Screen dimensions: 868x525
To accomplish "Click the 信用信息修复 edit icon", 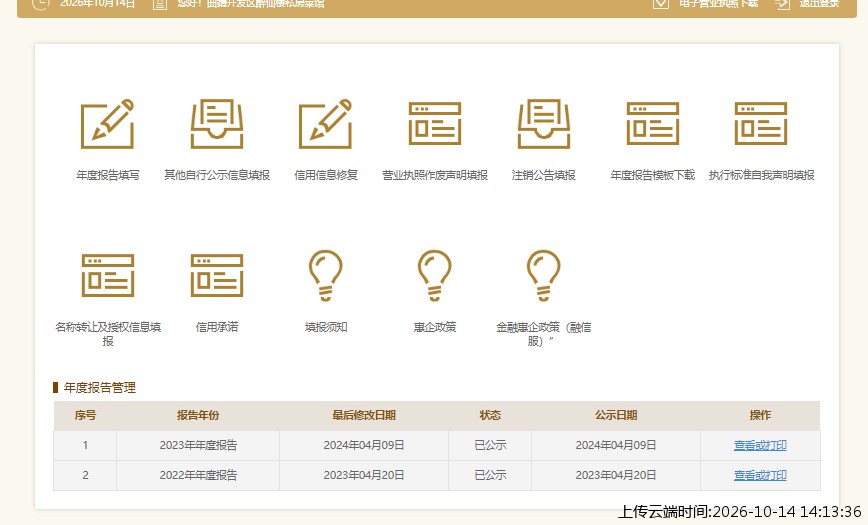I will [326, 124].
